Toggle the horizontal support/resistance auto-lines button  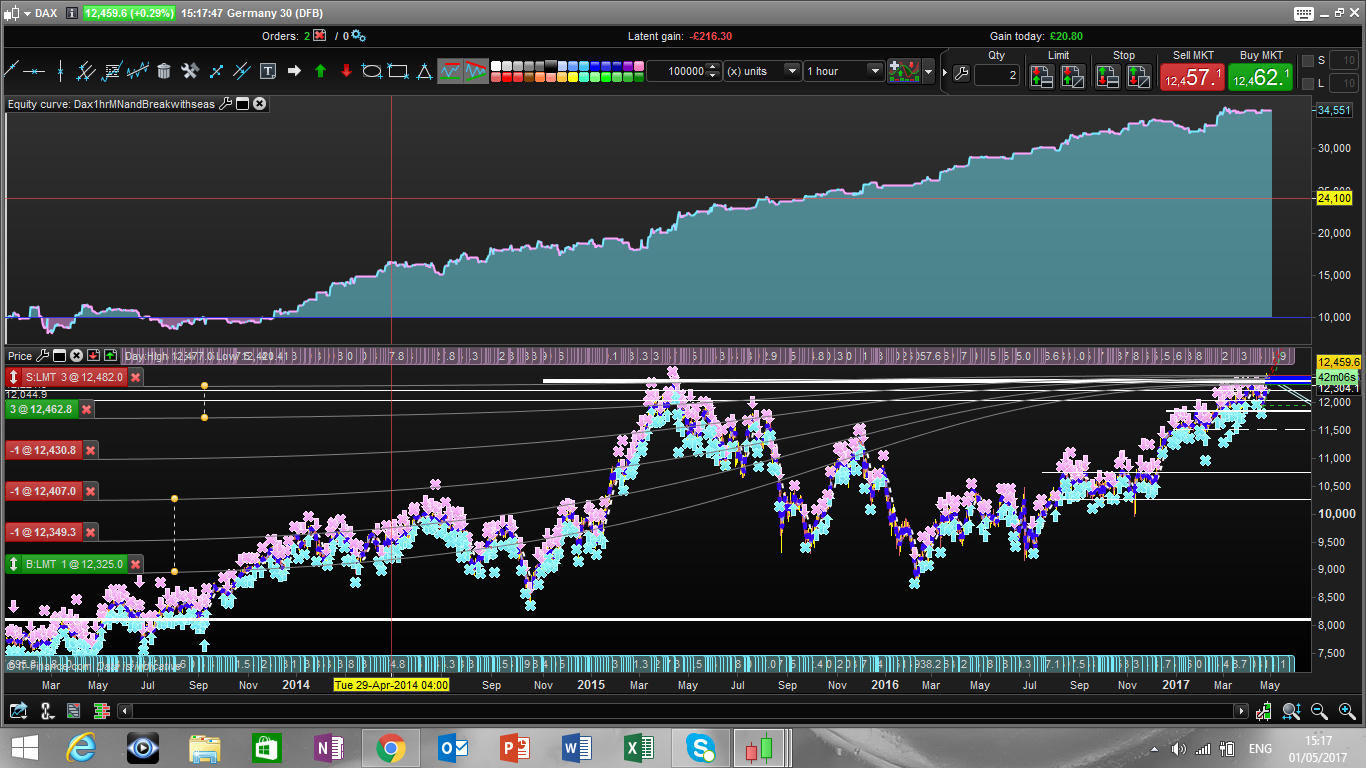(x=450, y=71)
